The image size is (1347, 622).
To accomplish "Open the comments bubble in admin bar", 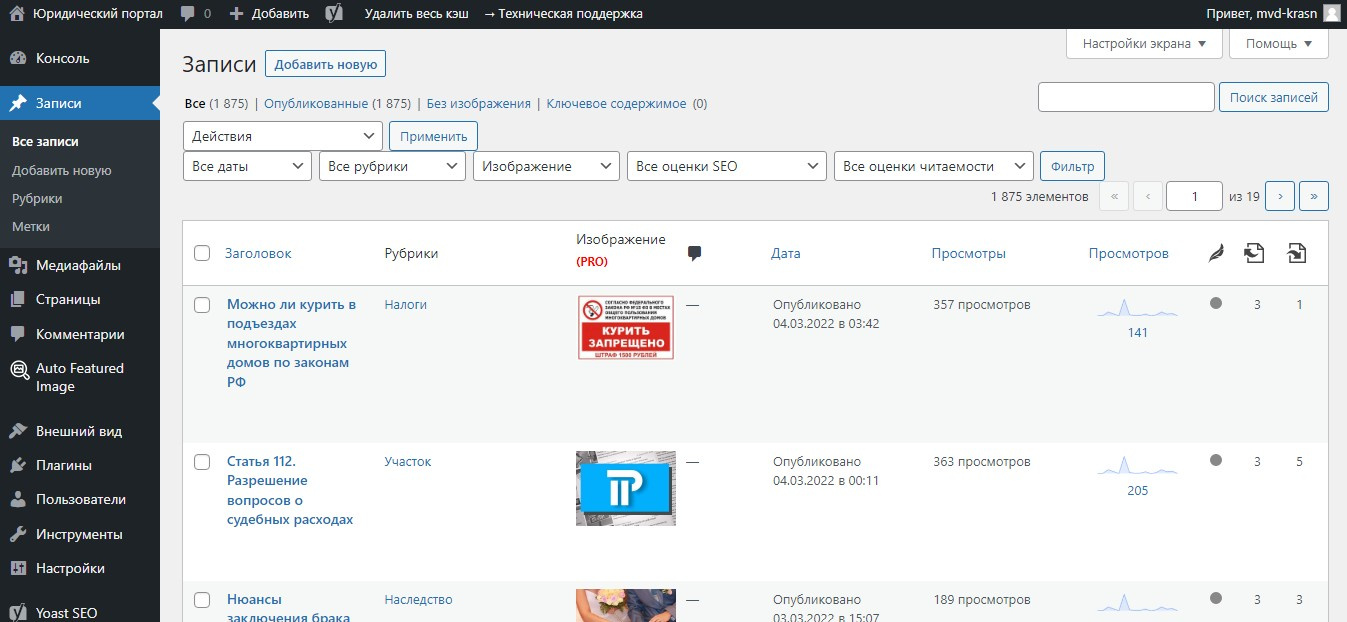I will 188,14.
